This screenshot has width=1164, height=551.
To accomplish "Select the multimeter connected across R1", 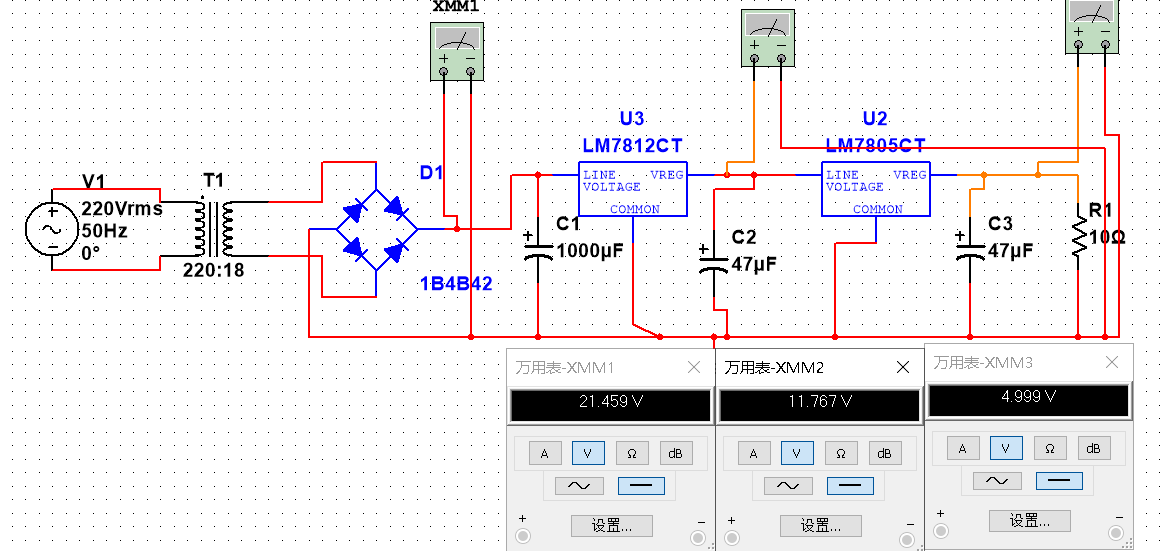I will 1091,26.
